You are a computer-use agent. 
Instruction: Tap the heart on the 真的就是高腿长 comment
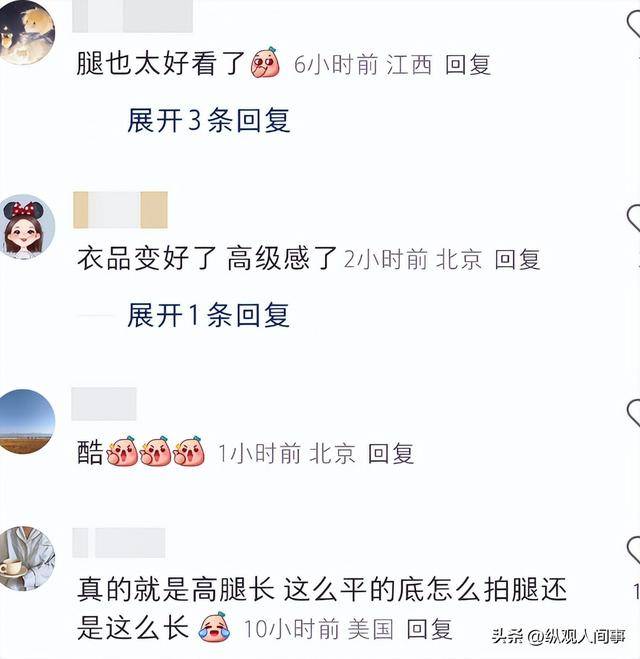pos(634,550)
